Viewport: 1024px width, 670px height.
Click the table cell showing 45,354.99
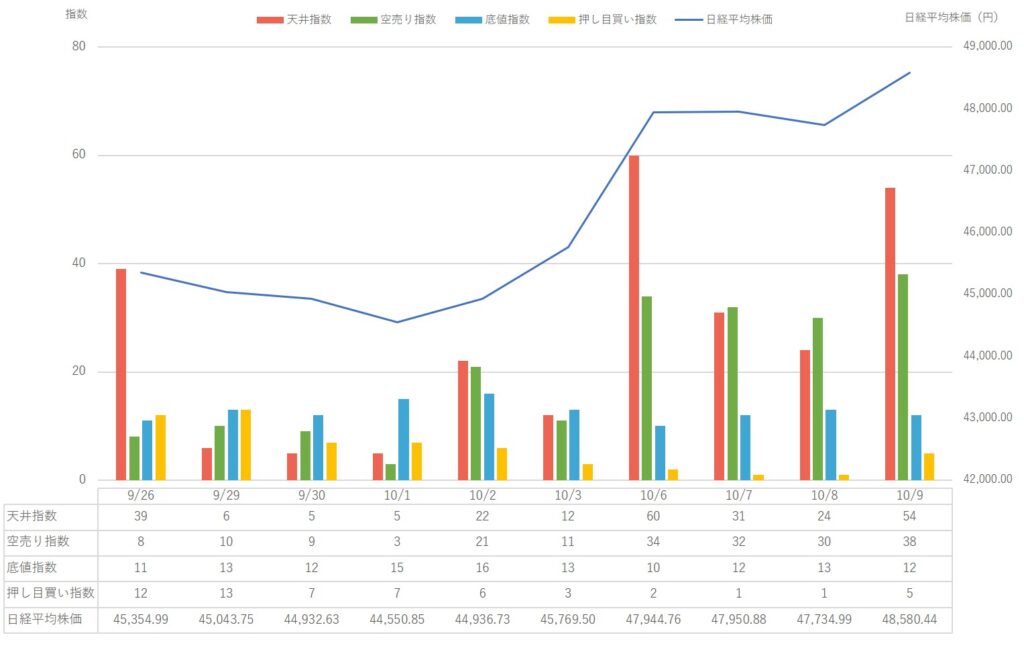(141, 619)
